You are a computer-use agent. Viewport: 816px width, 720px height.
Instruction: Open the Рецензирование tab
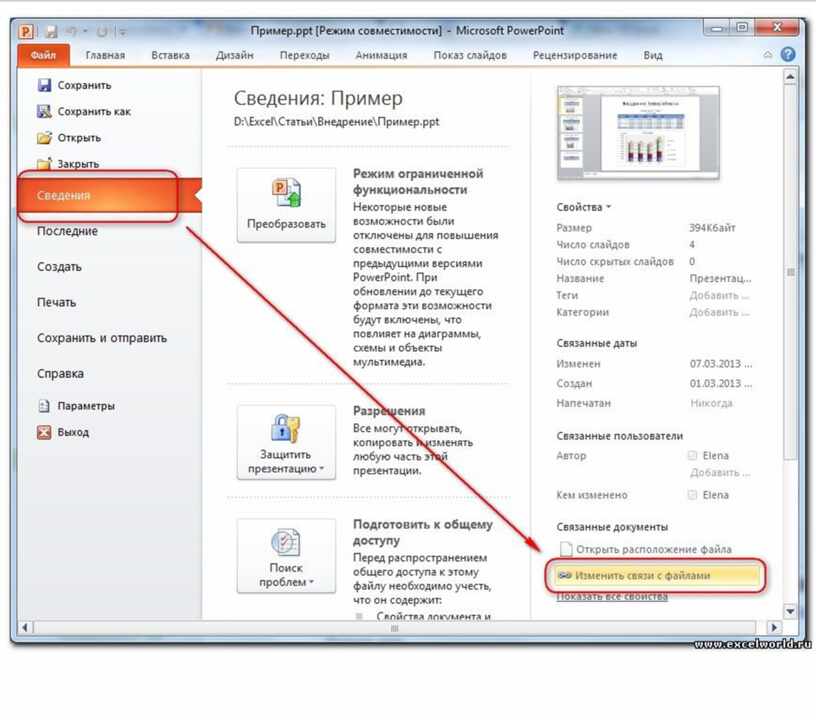pyautogui.click(x=575, y=55)
